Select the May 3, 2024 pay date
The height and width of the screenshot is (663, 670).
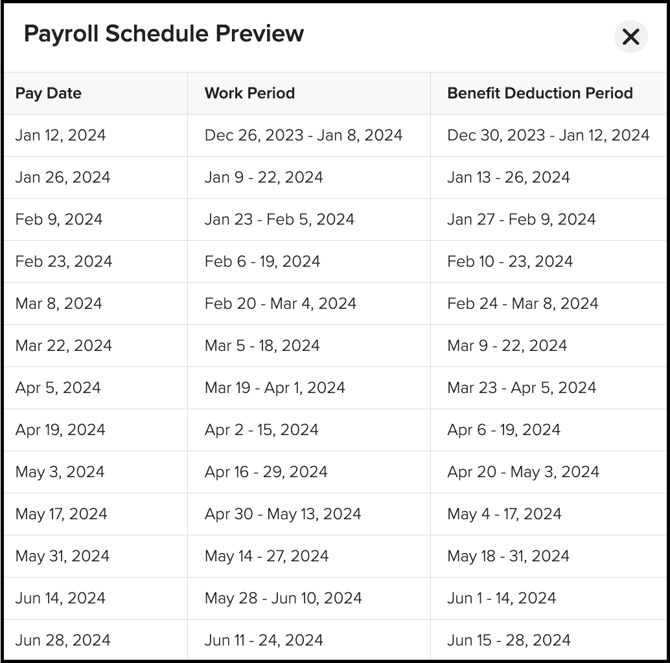(x=59, y=471)
